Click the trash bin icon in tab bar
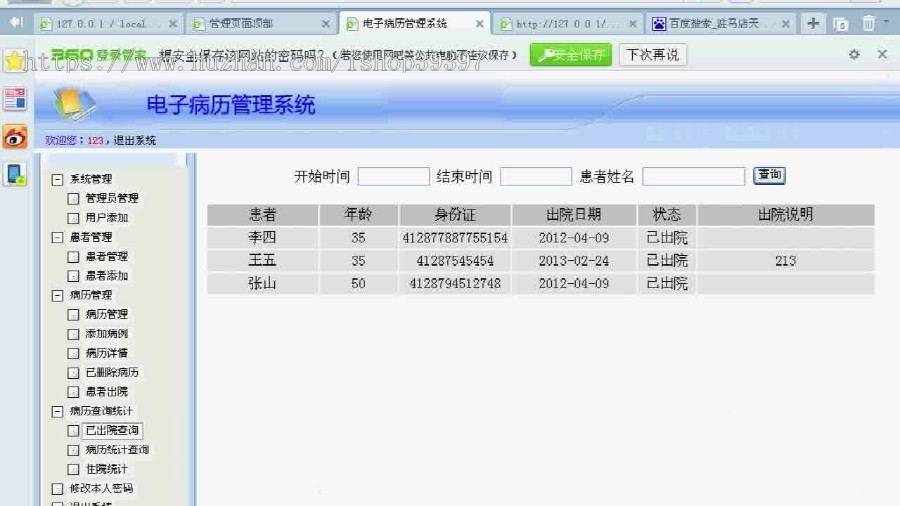Image resolution: width=900 pixels, height=506 pixels. [868, 24]
